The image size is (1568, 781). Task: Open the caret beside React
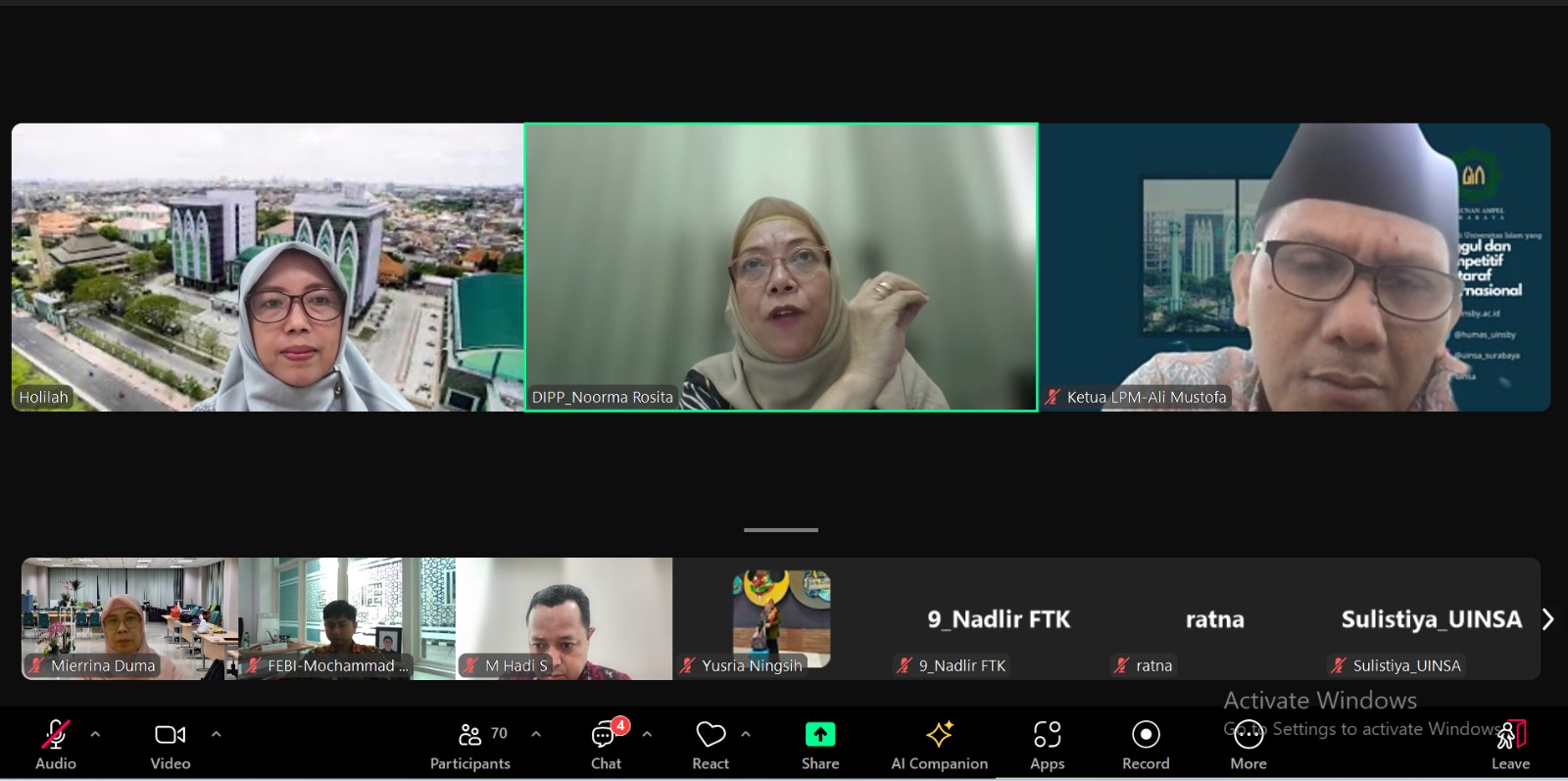746,734
